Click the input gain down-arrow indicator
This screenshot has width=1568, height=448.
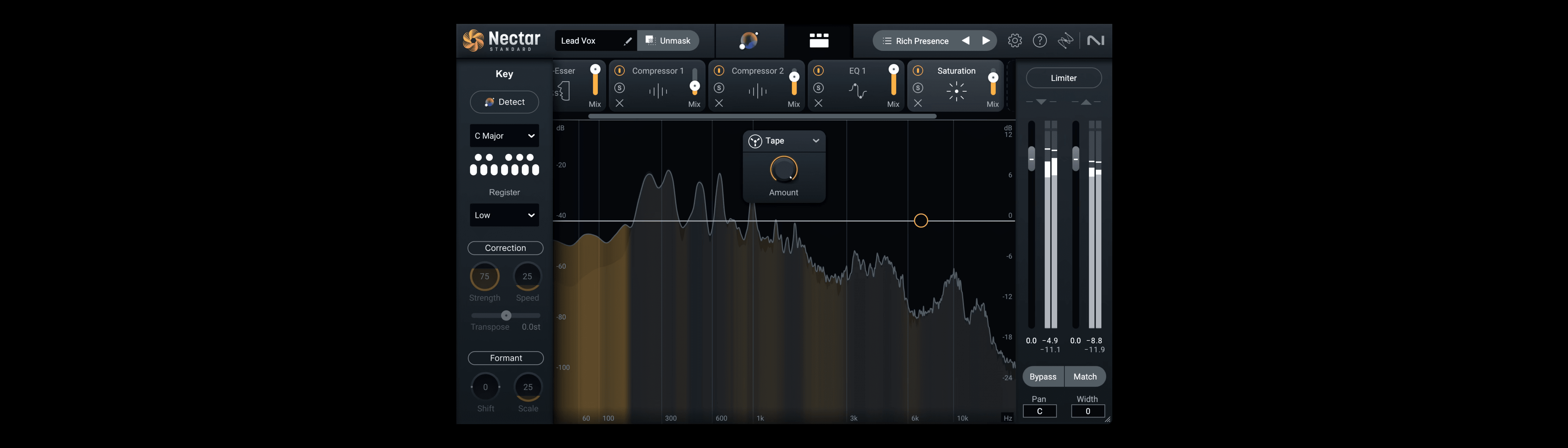(x=1041, y=102)
